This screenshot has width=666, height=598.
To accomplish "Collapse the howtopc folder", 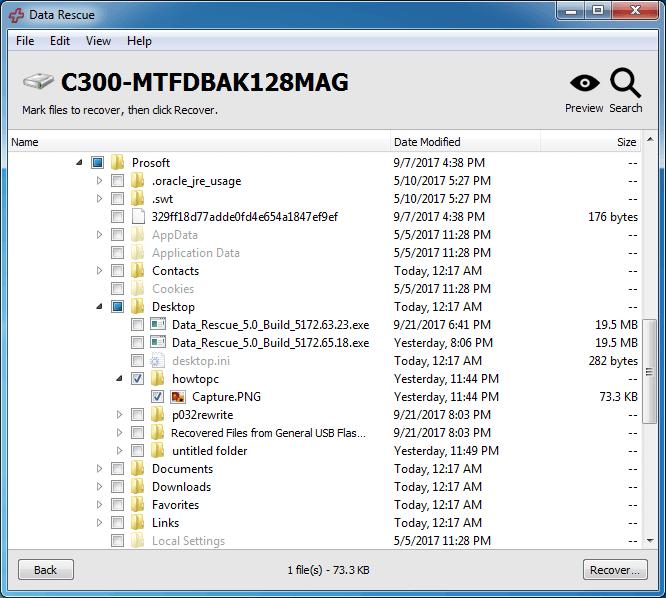I will [x=120, y=378].
